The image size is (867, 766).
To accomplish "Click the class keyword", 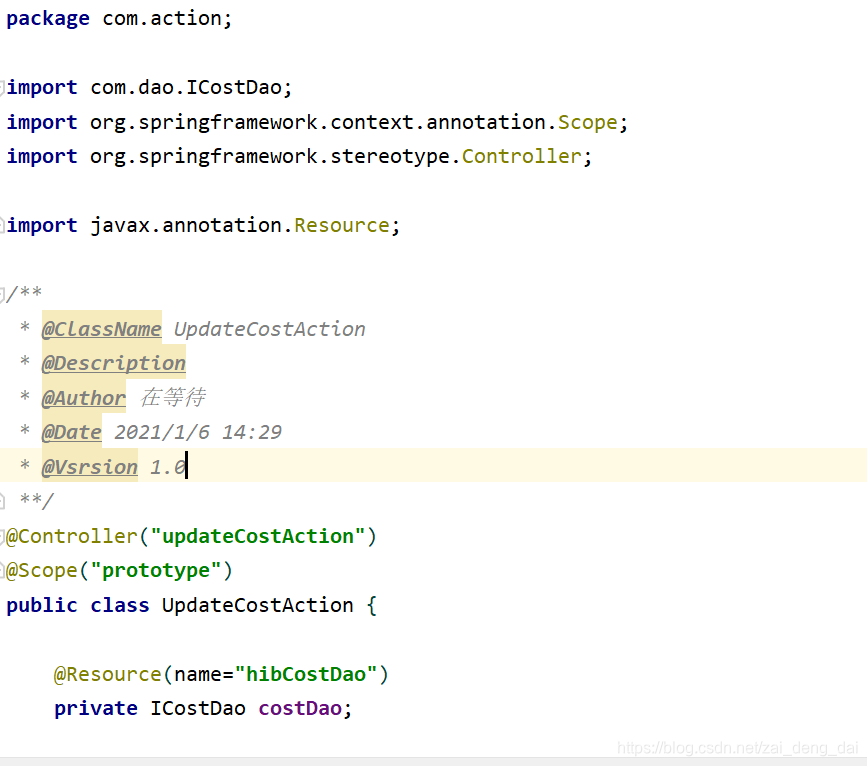I will pyautogui.click(x=120, y=606).
